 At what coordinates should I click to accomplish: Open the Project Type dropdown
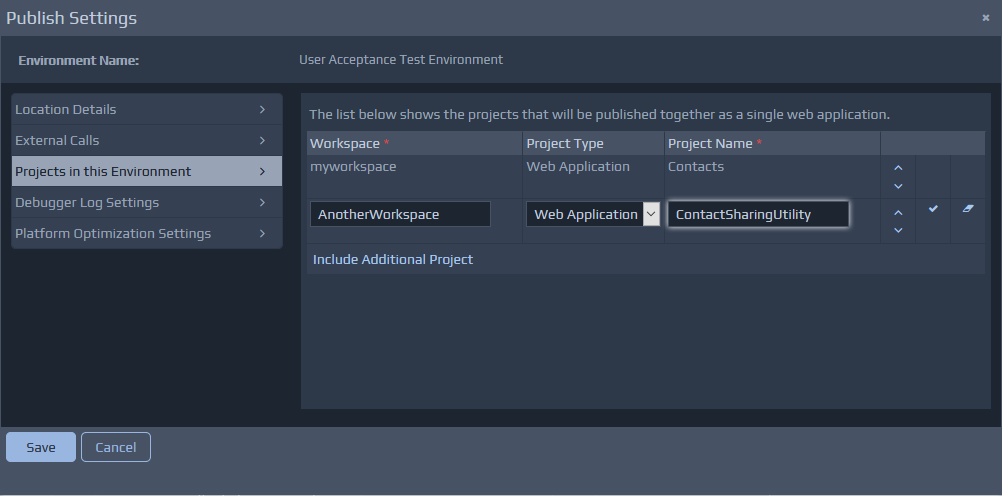pos(651,214)
